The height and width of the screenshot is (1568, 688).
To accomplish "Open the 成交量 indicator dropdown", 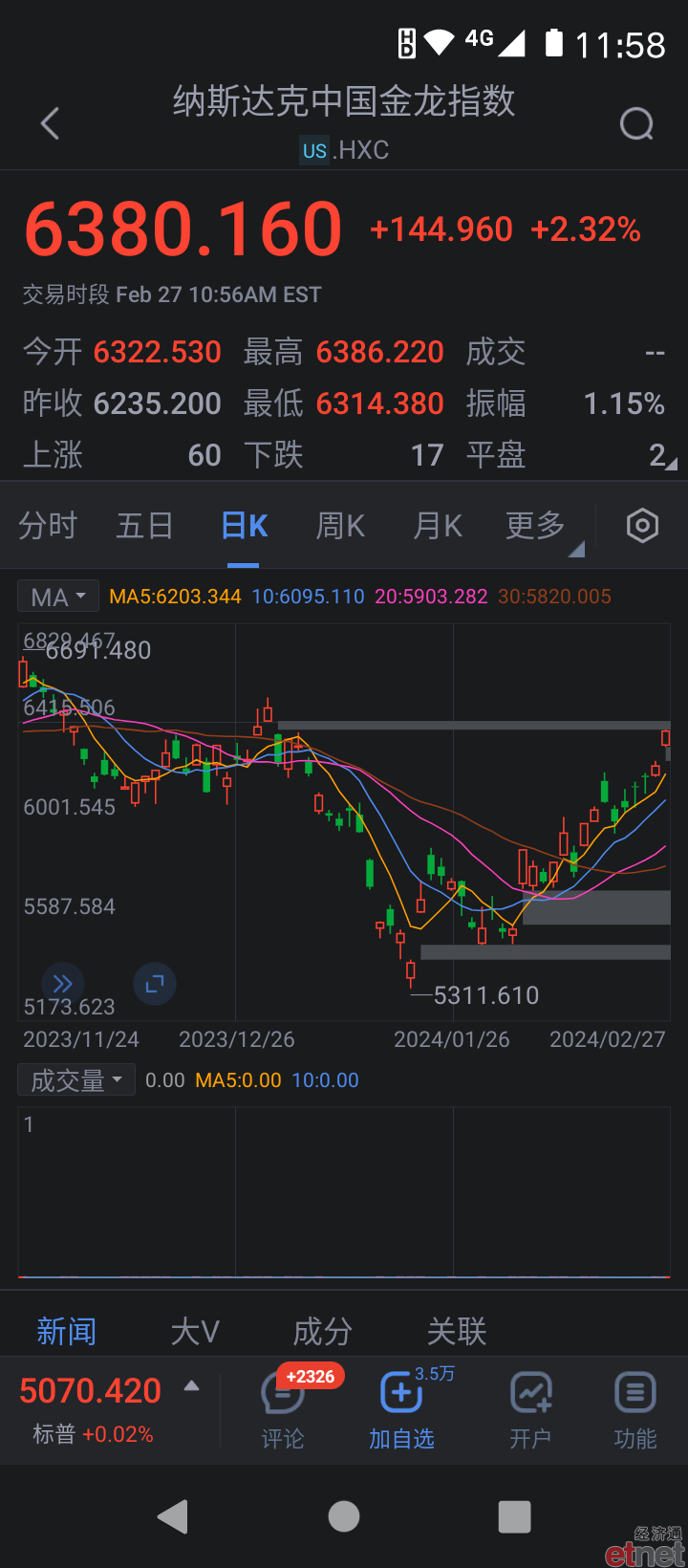I will tap(76, 1080).
